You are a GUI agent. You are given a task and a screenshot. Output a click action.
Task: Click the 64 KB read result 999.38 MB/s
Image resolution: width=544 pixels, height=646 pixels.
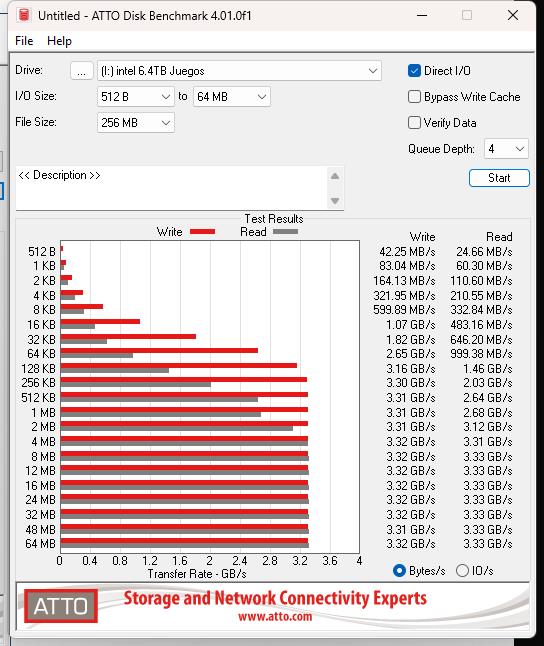coord(481,354)
